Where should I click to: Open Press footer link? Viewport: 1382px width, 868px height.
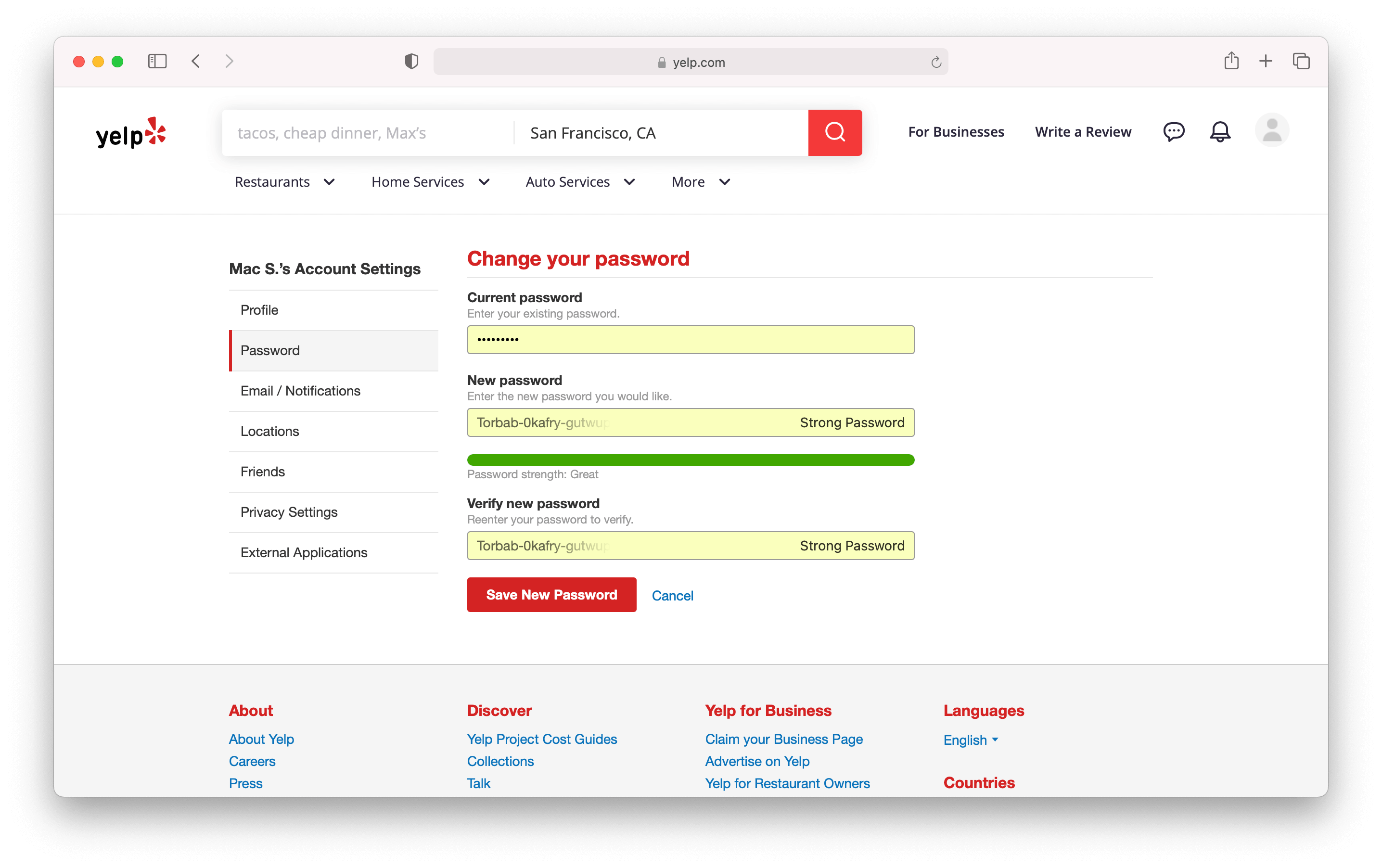(x=245, y=783)
